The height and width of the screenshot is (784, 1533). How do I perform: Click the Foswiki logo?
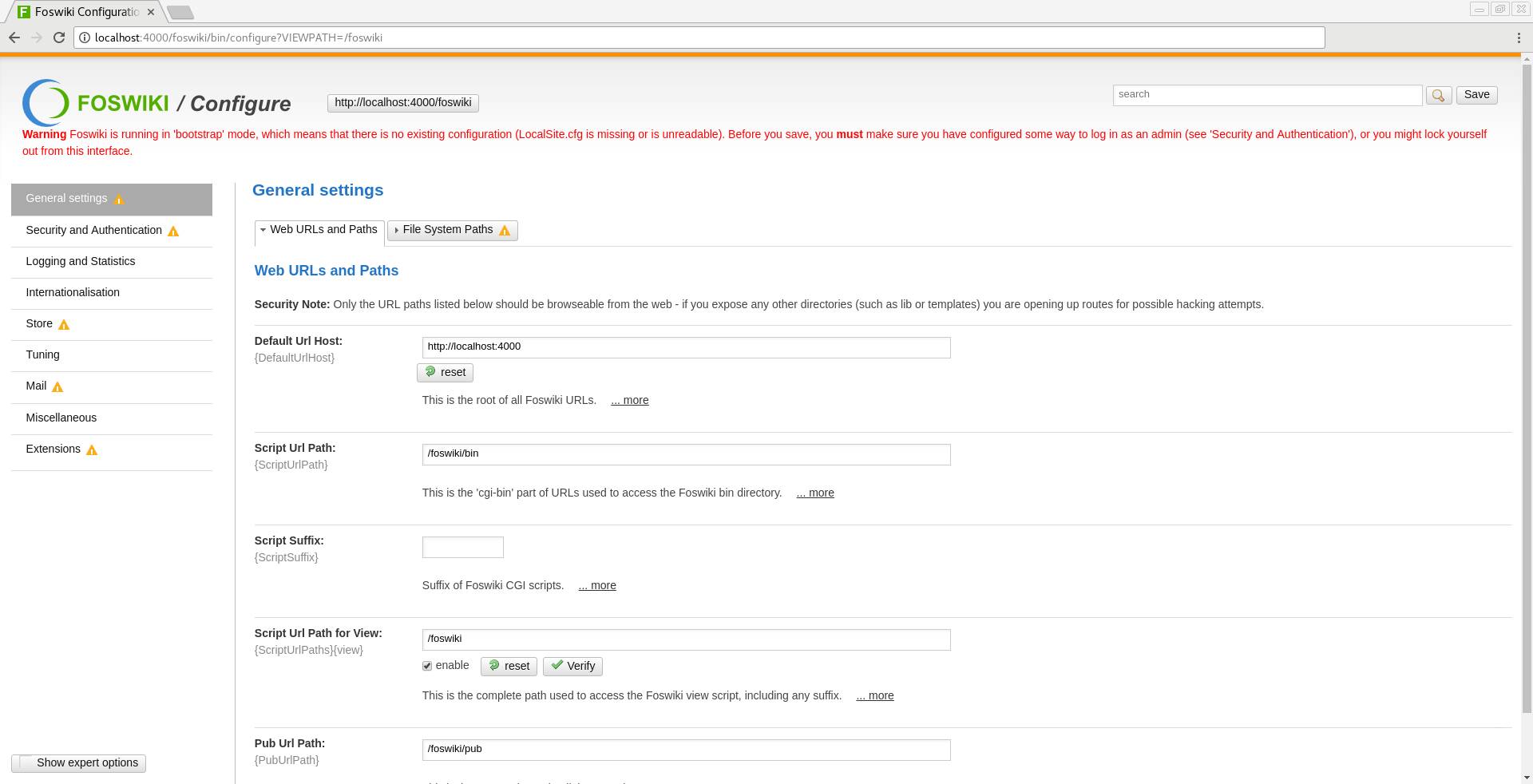pyautogui.click(x=96, y=103)
